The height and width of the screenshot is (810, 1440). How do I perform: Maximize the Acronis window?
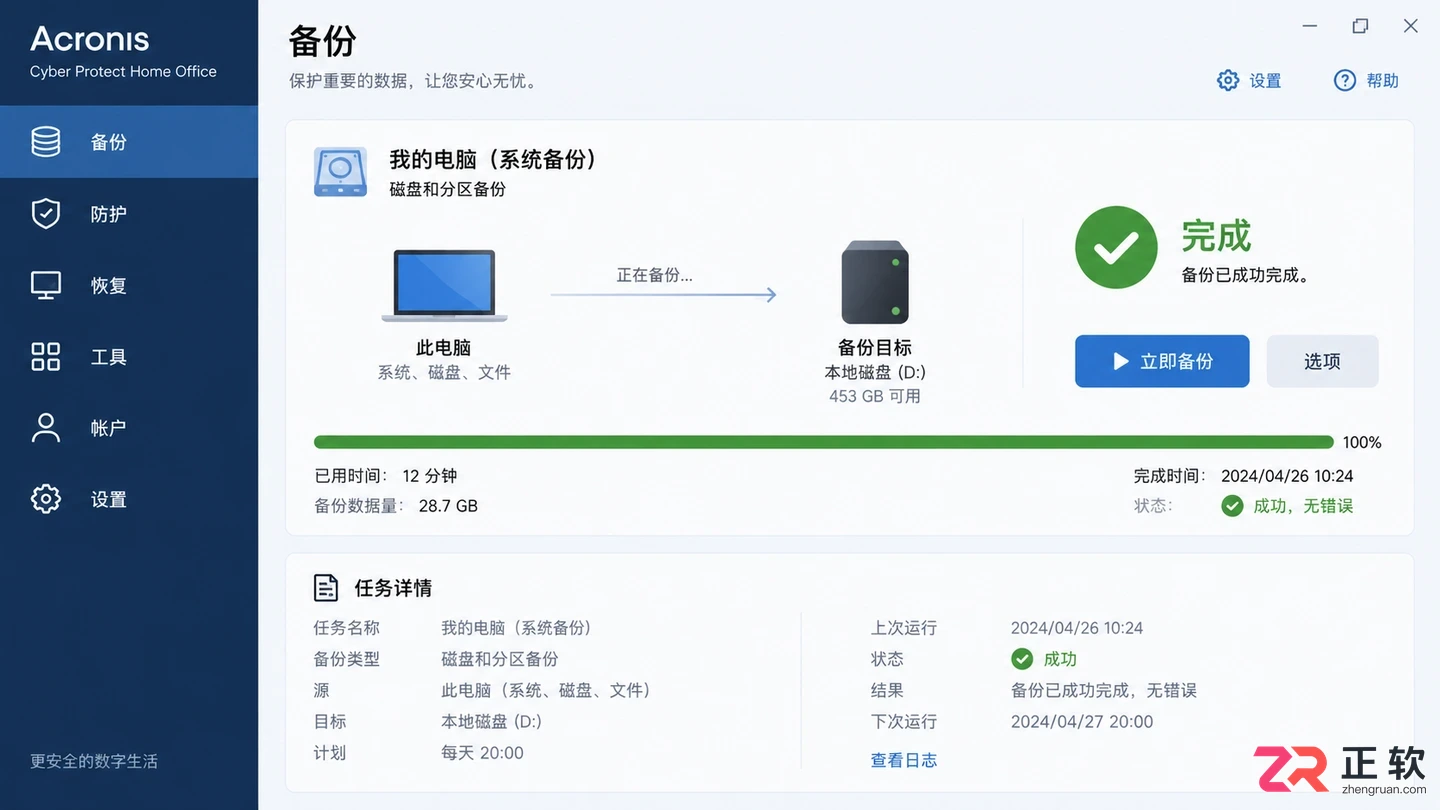(1360, 27)
